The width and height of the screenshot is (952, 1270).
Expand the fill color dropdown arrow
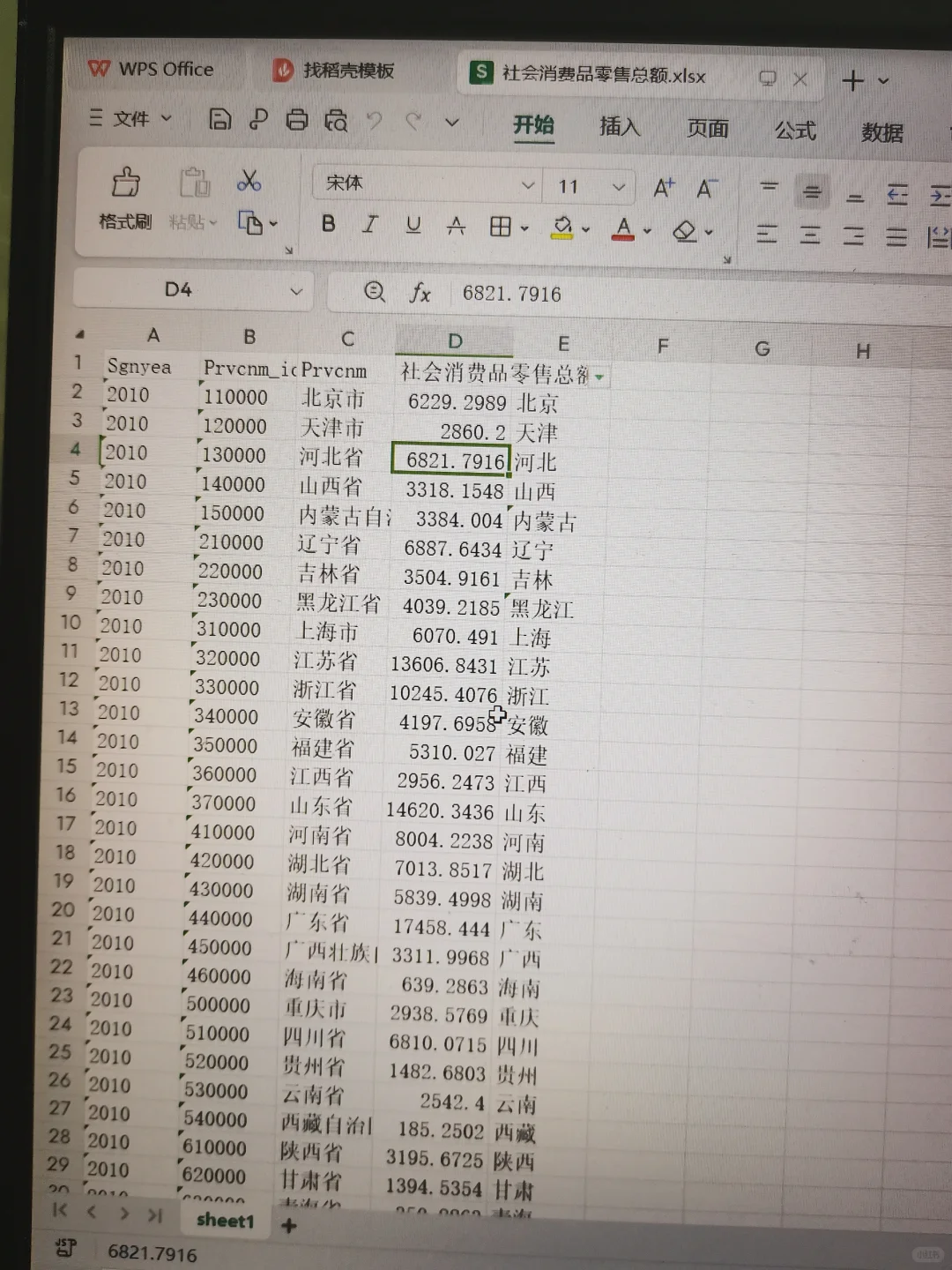pyautogui.click(x=585, y=230)
